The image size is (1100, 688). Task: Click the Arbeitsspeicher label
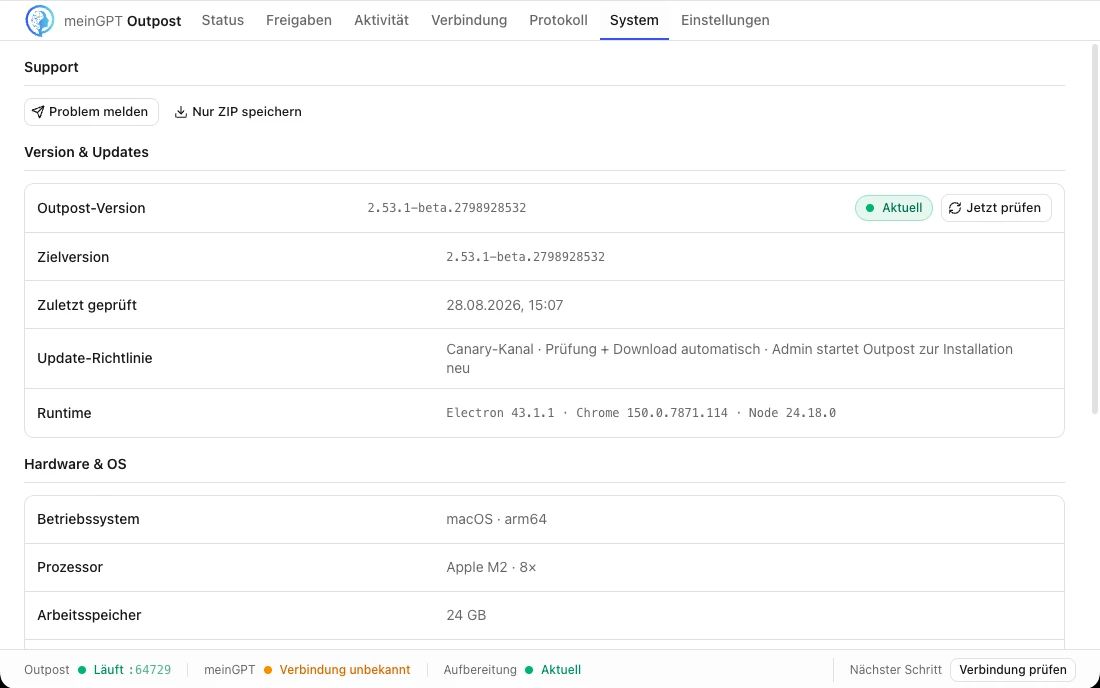point(89,615)
